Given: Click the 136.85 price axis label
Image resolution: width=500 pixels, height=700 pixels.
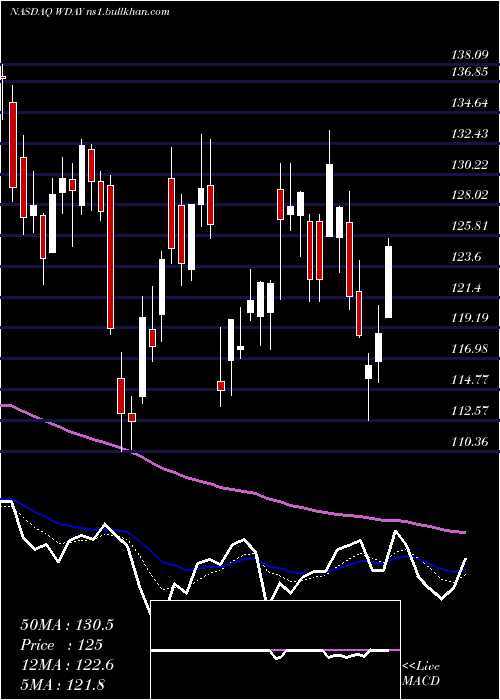Looking at the screenshot, I should point(470,72).
